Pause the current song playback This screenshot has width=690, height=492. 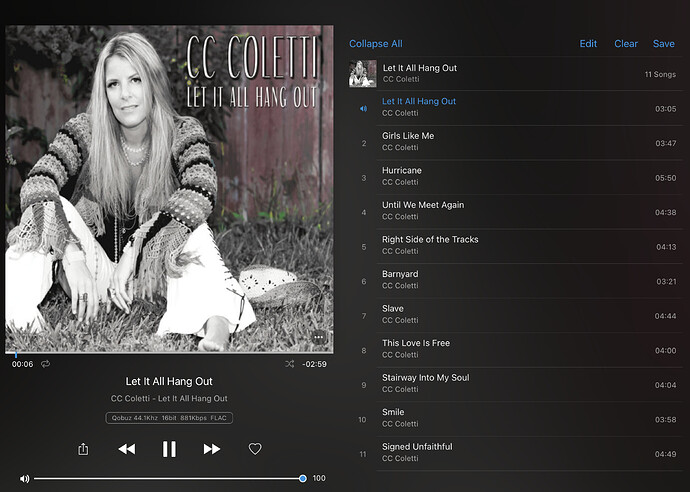pyautogui.click(x=169, y=449)
